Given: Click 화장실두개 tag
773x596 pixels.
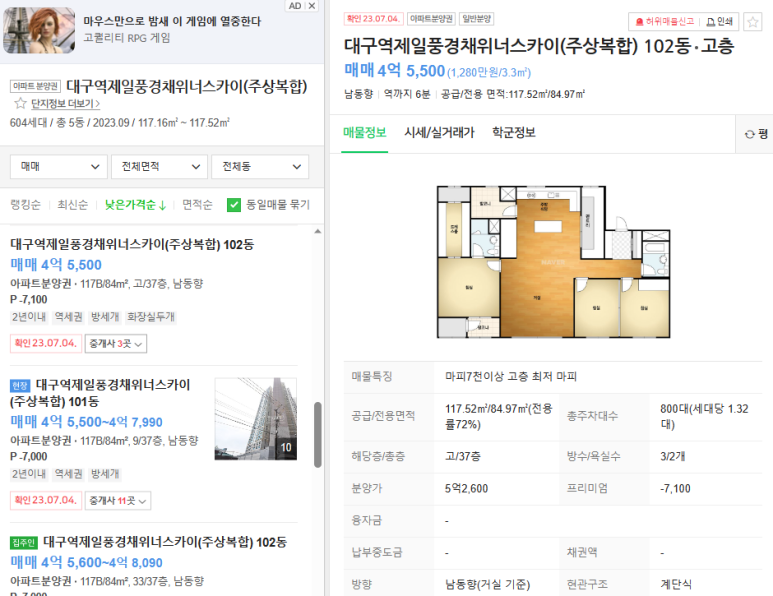Looking at the screenshot, I should tap(151, 316).
